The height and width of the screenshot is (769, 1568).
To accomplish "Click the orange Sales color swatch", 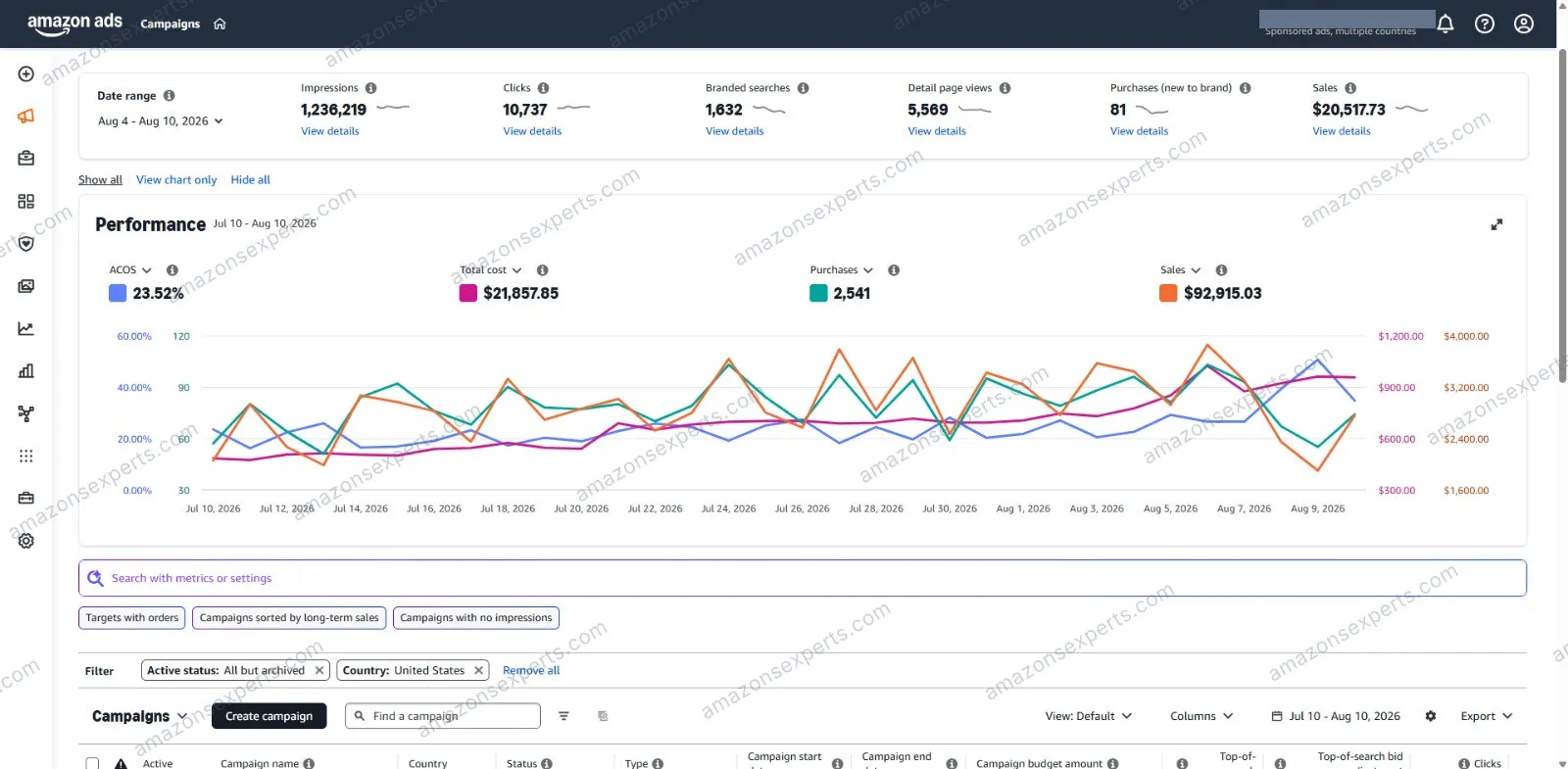I will click(1168, 293).
